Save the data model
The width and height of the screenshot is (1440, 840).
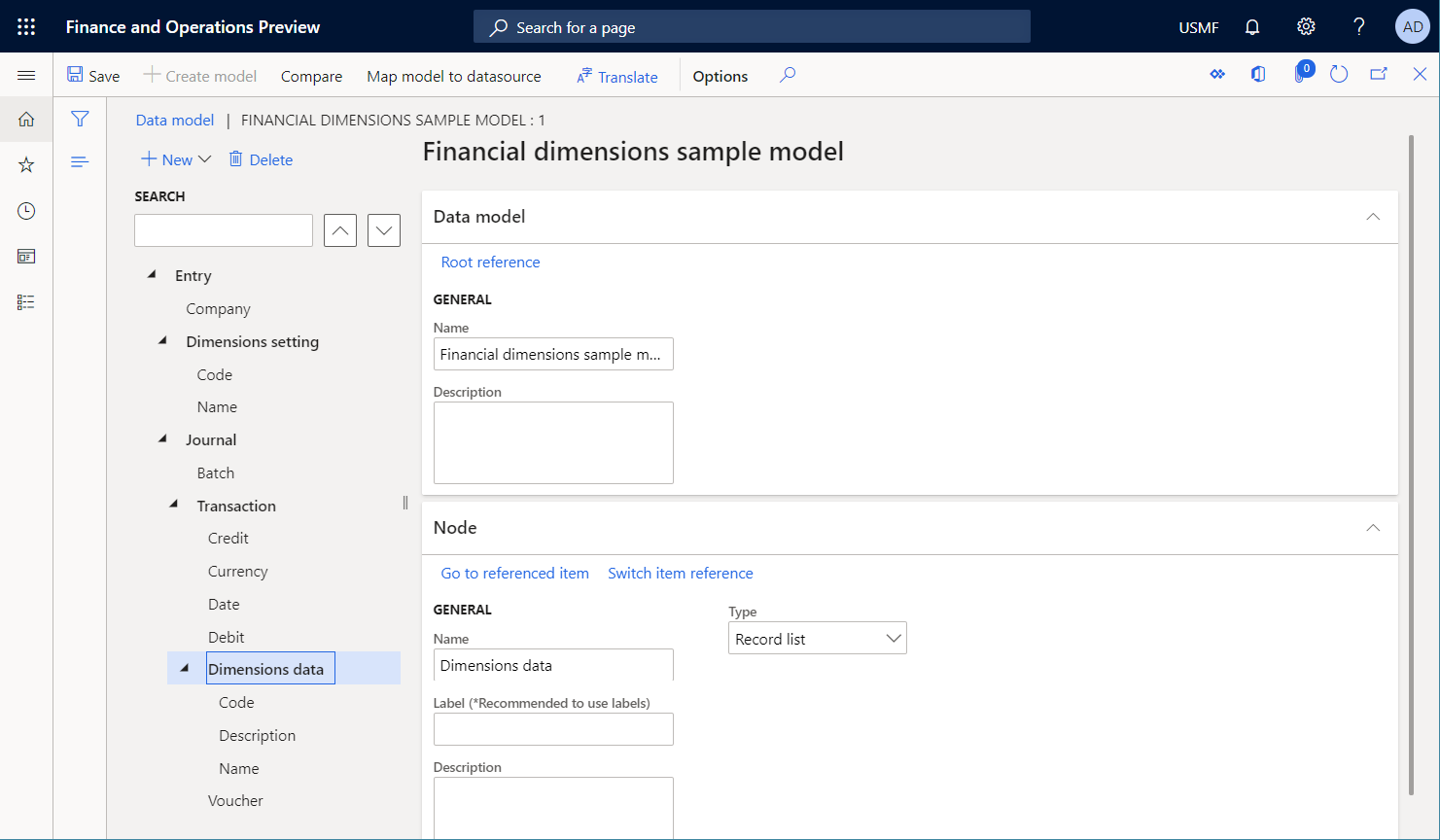pos(93,76)
